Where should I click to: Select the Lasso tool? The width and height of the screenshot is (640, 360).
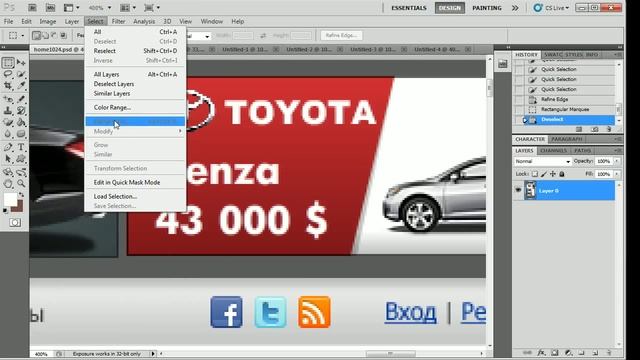[8, 74]
